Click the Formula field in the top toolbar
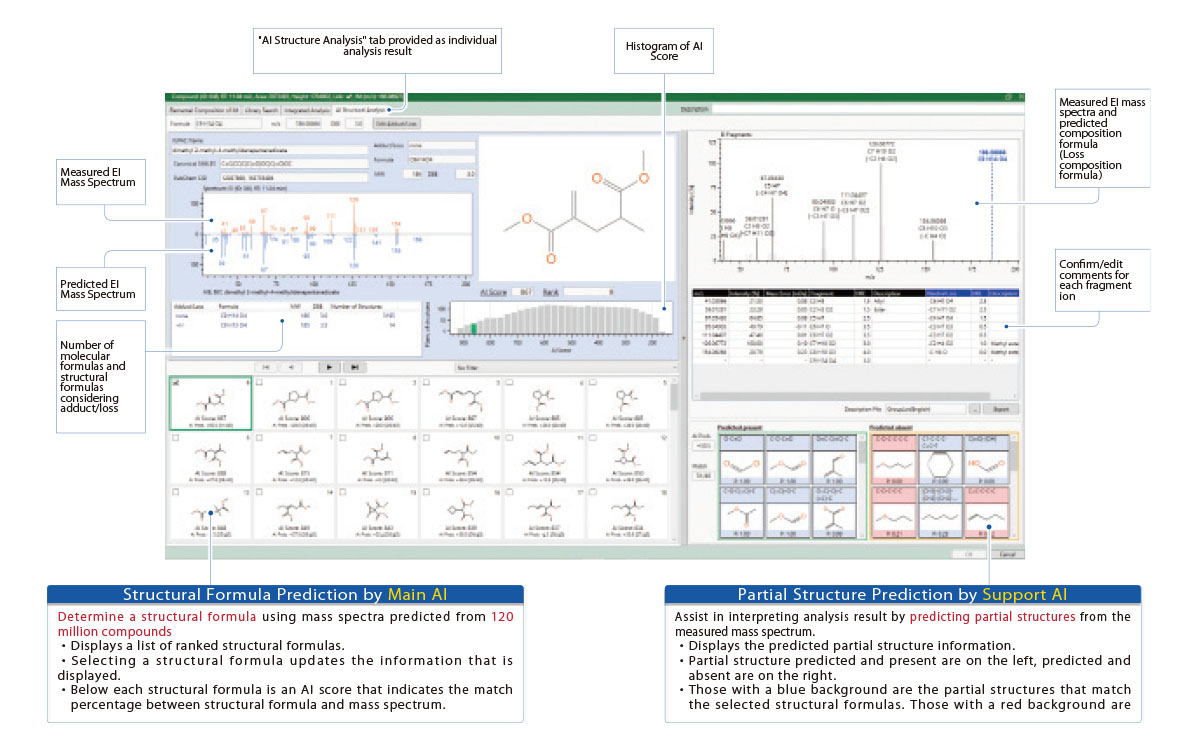The width and height of the screenshot is (1189, 744). [x=227, y=124]
